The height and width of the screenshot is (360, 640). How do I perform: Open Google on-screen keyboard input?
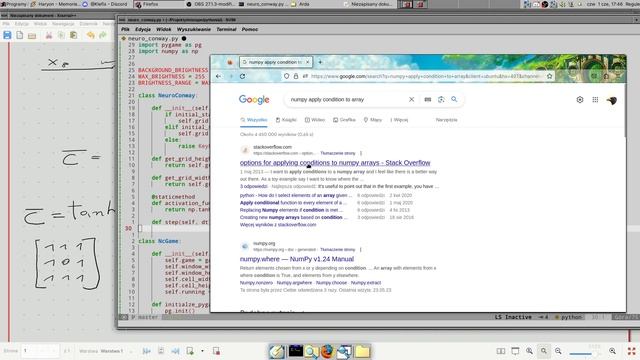coord(427,100)
